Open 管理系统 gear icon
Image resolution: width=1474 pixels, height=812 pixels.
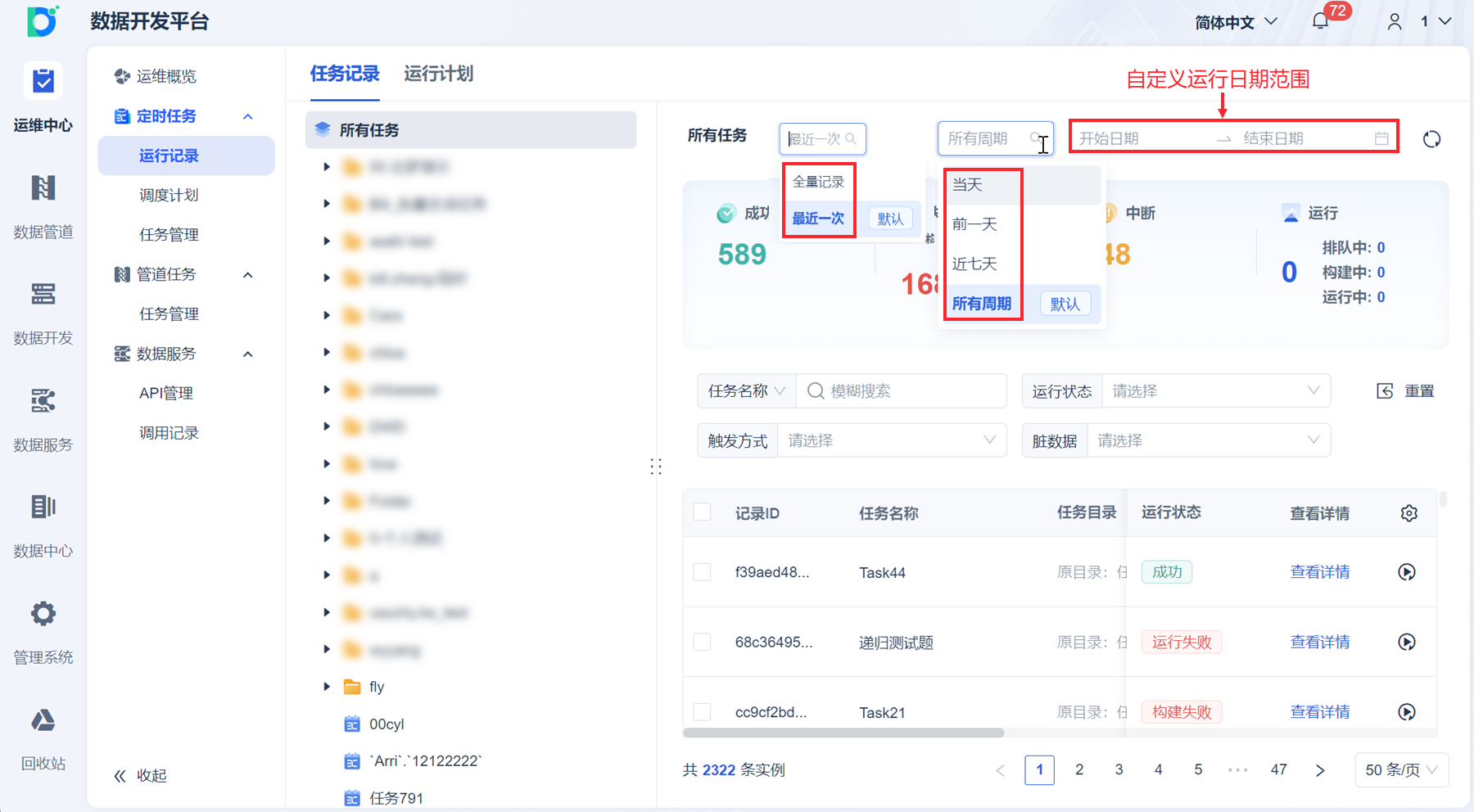43,613
